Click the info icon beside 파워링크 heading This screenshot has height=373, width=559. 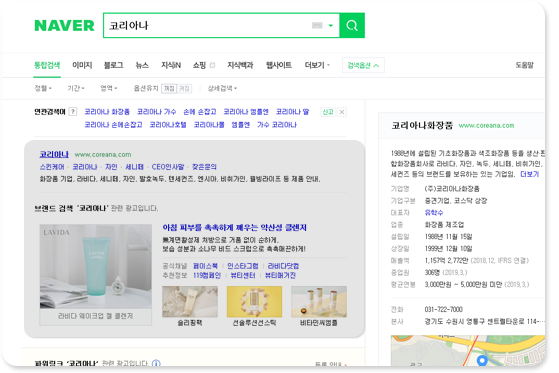pyautogui.click(x=156, y=364)
